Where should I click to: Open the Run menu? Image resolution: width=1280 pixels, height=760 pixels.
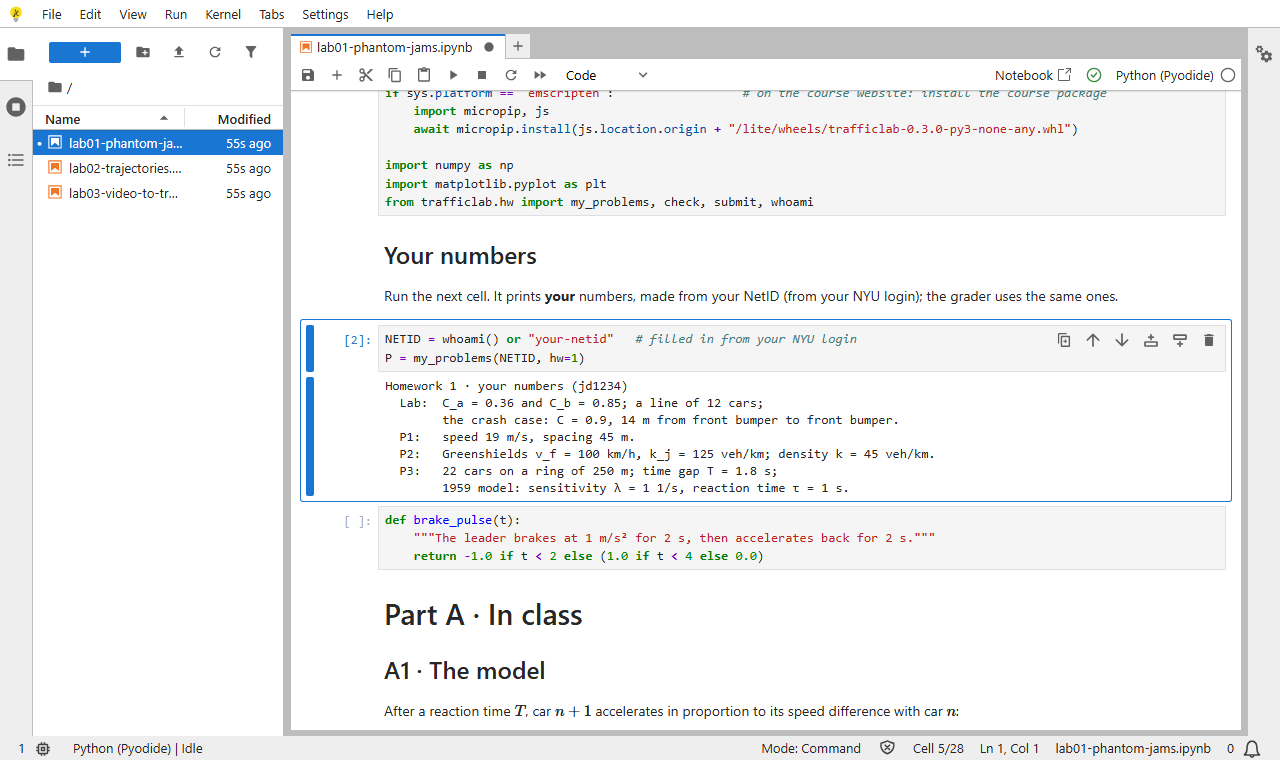(x=176, y=14)
